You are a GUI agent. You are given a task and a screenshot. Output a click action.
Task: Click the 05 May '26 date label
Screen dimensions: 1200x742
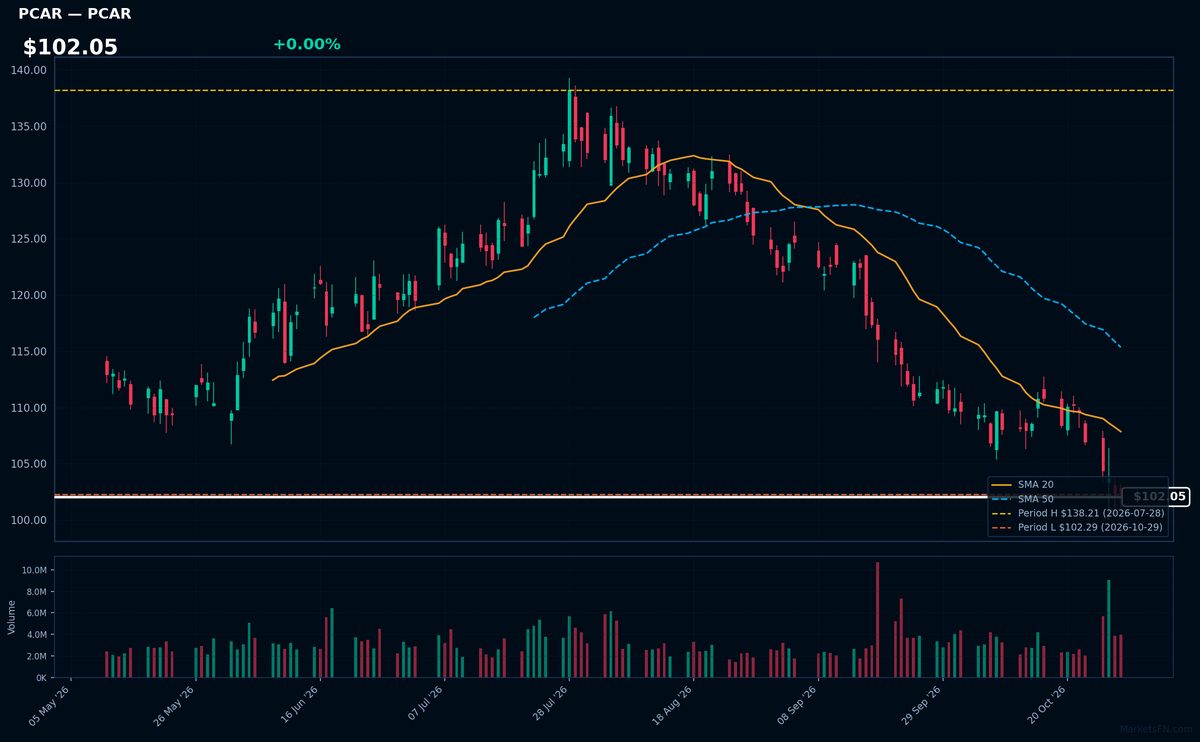click(51, 706)
